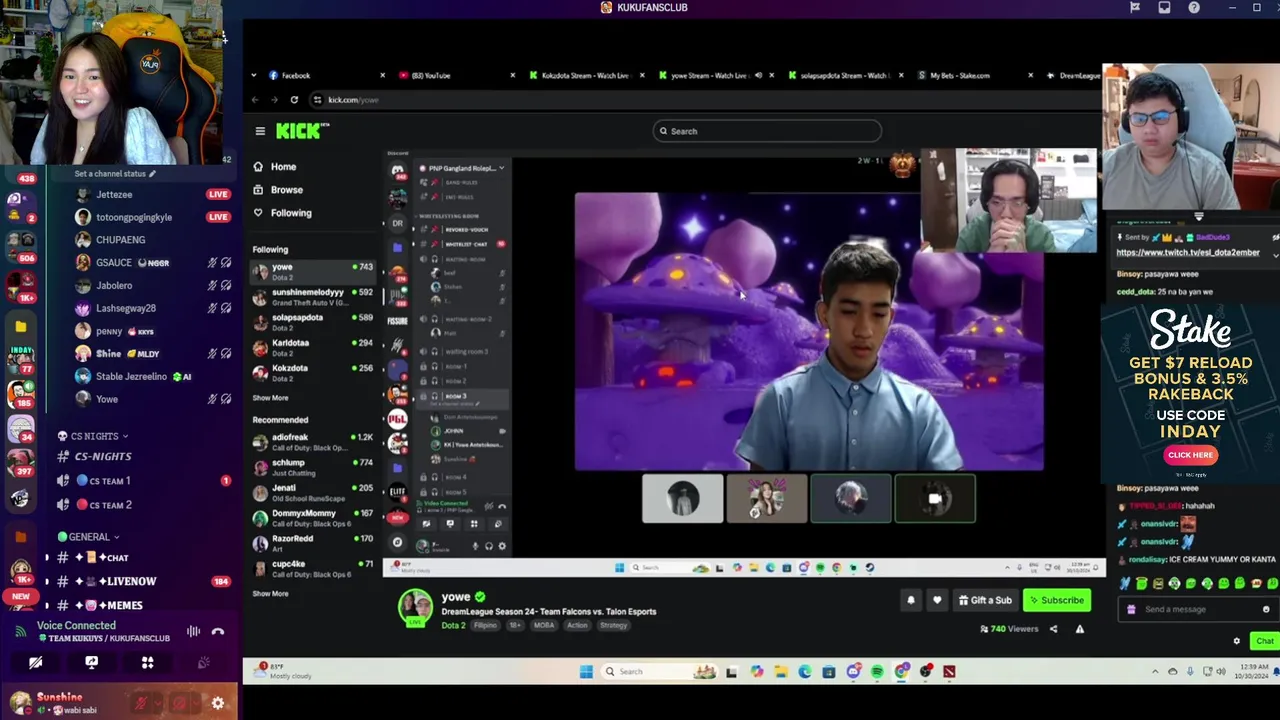Click the Kick search field
This screenshot has width=1280, height=720.
tap(767, 131)
